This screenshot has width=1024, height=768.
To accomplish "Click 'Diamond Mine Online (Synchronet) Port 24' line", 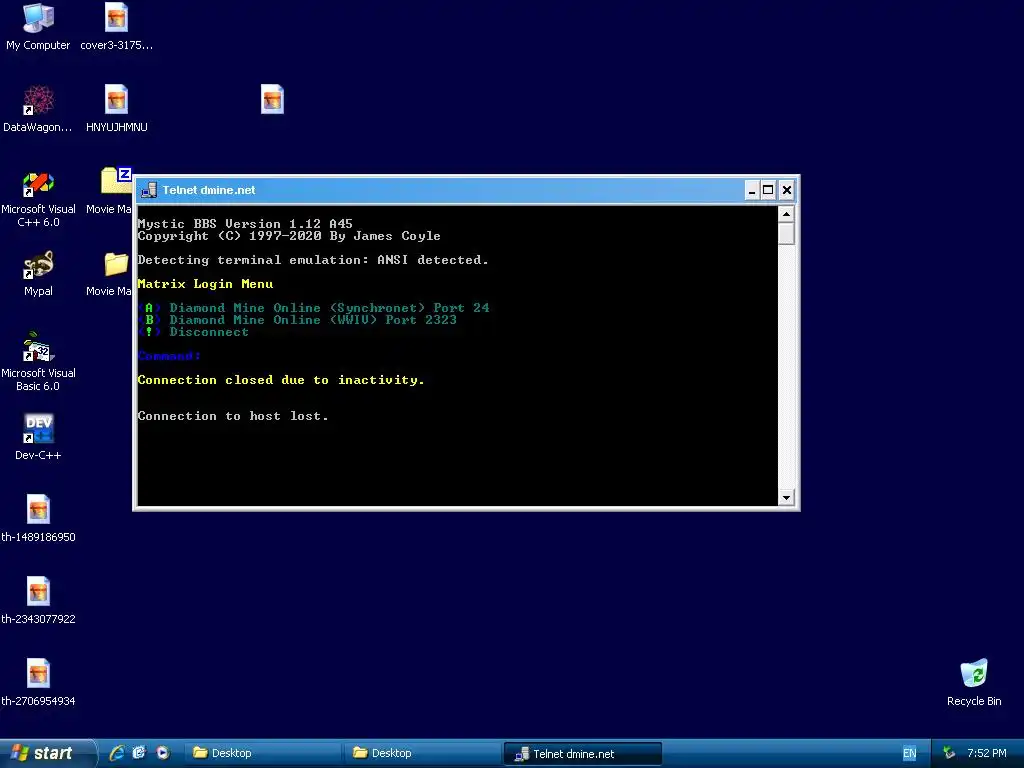I will tap(313, 308).
